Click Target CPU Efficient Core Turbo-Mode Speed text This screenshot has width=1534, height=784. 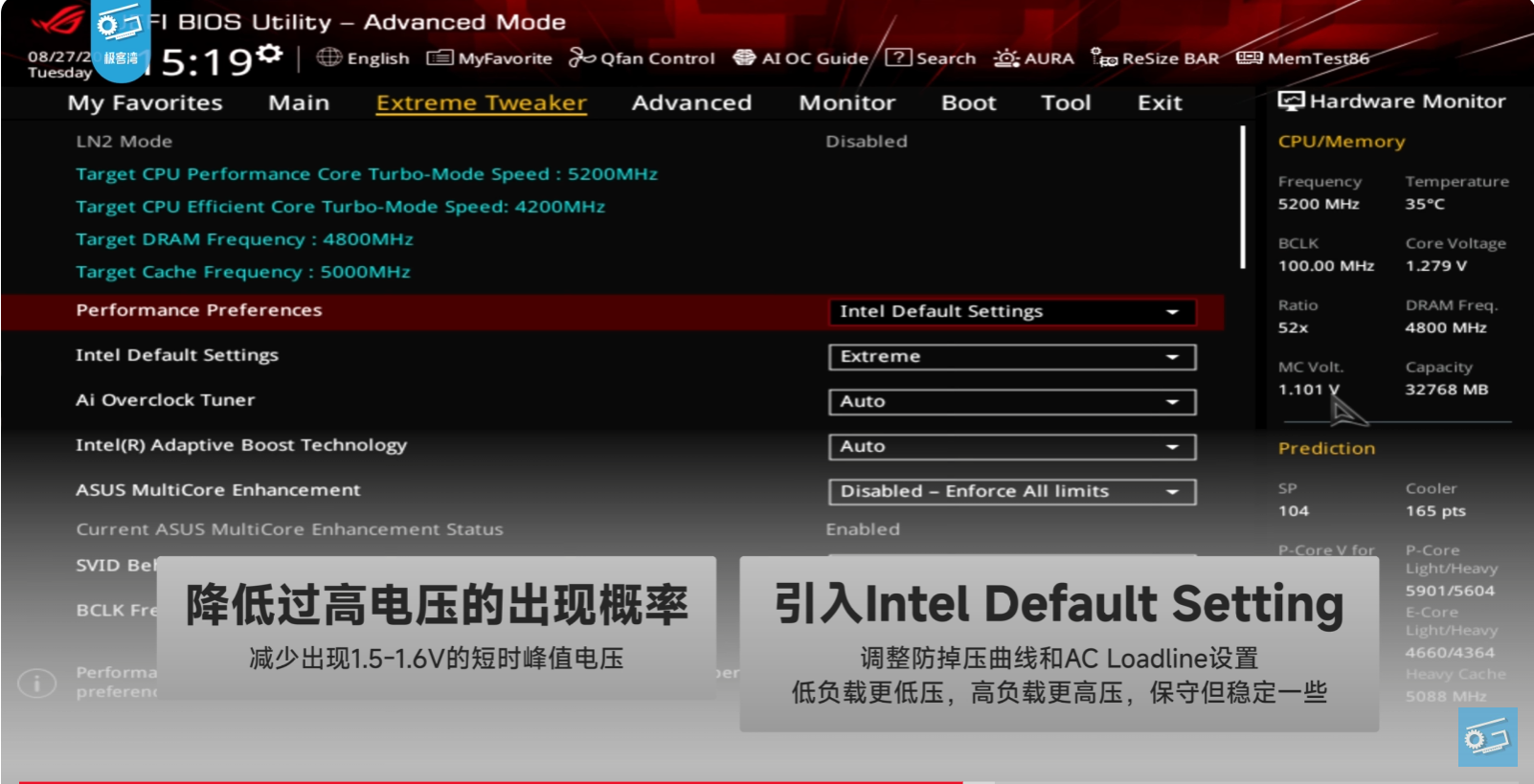341,207
